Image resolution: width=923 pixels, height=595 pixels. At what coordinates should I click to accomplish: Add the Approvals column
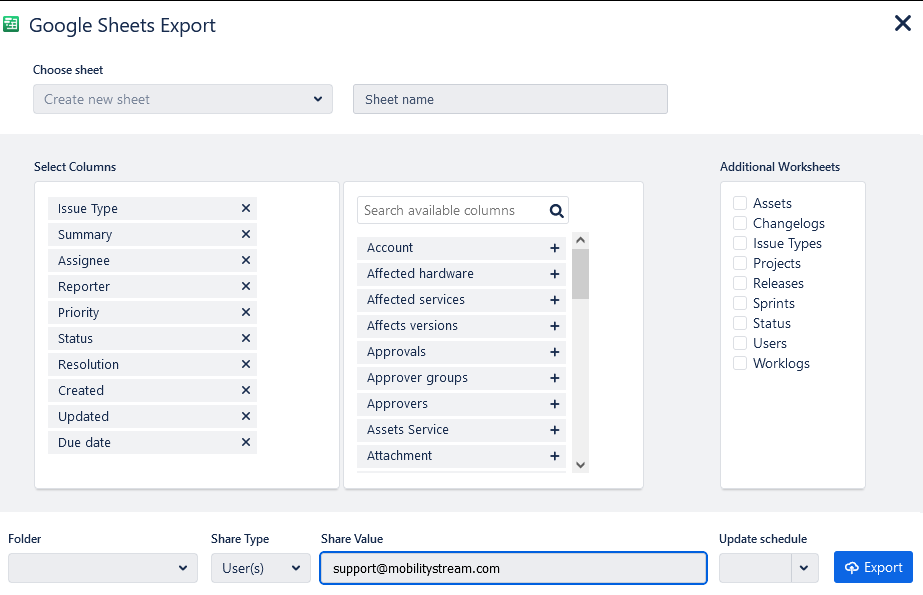[x=555, y=352]
